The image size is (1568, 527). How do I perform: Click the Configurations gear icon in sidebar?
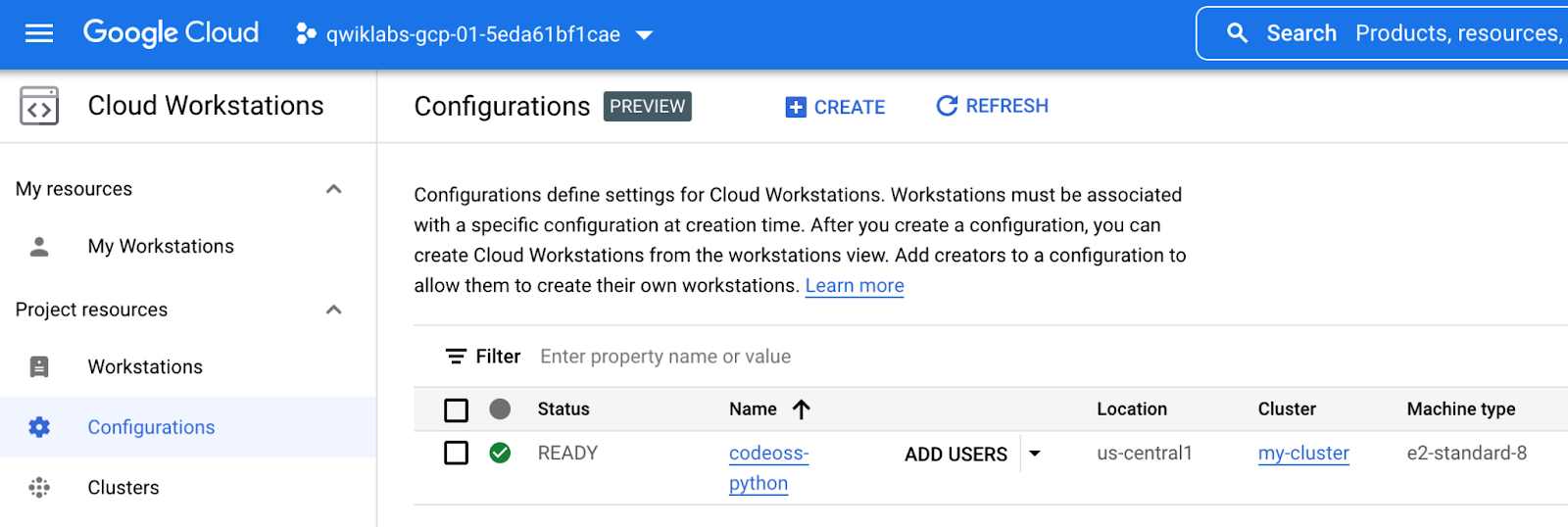click(39, 427)
